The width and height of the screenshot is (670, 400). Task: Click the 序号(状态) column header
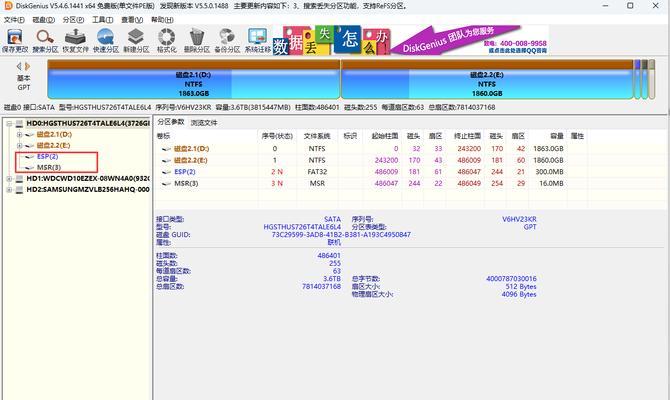[277, 136]
